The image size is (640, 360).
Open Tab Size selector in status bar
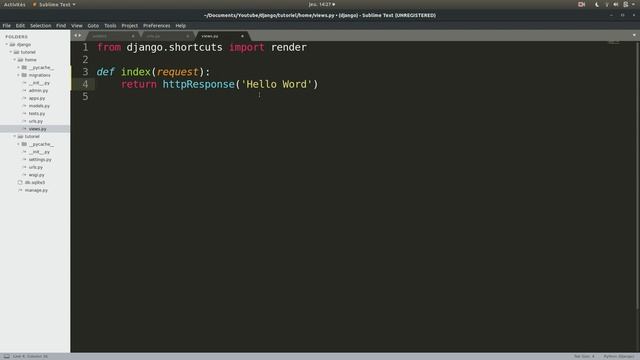coord(584,356)
